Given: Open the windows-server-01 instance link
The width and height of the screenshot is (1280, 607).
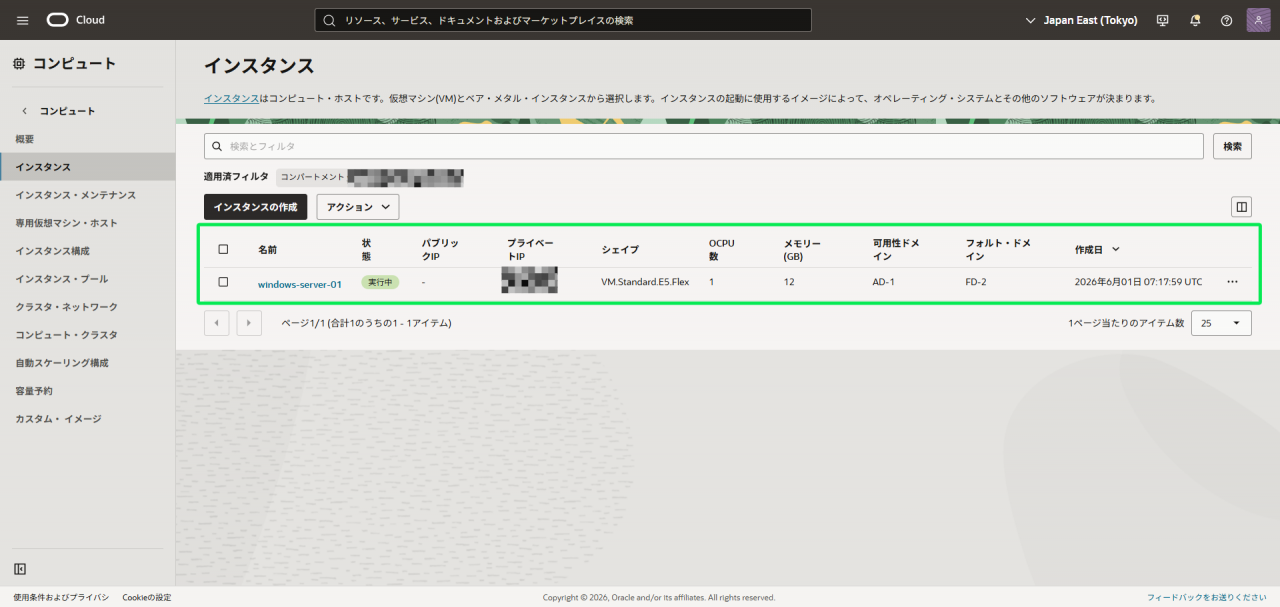Looking at the screenshot, I should (300, 284).
